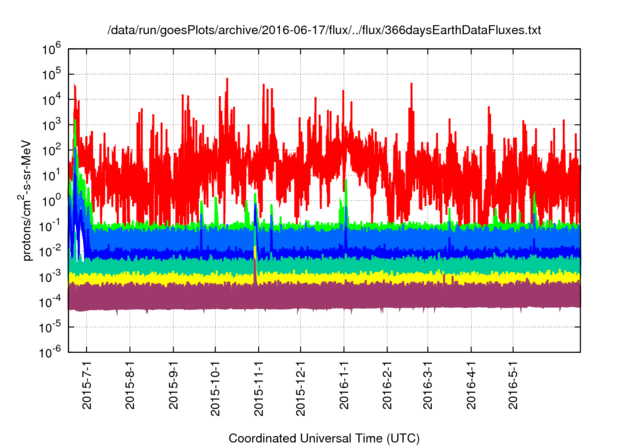Viewport: 640px width, 448px height.
Task: Click the y-axis label protons/cm²-s-sr-MeV
Action: coord(26,200)
